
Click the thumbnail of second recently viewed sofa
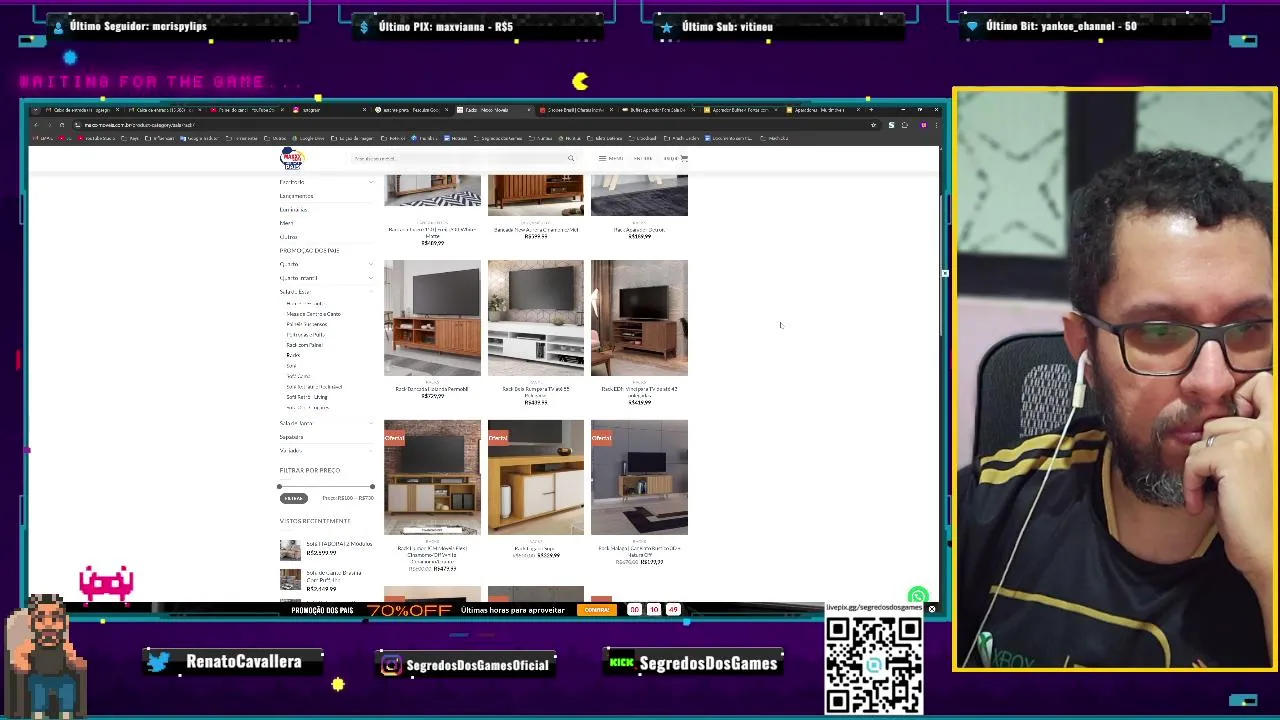coord(290,579)
